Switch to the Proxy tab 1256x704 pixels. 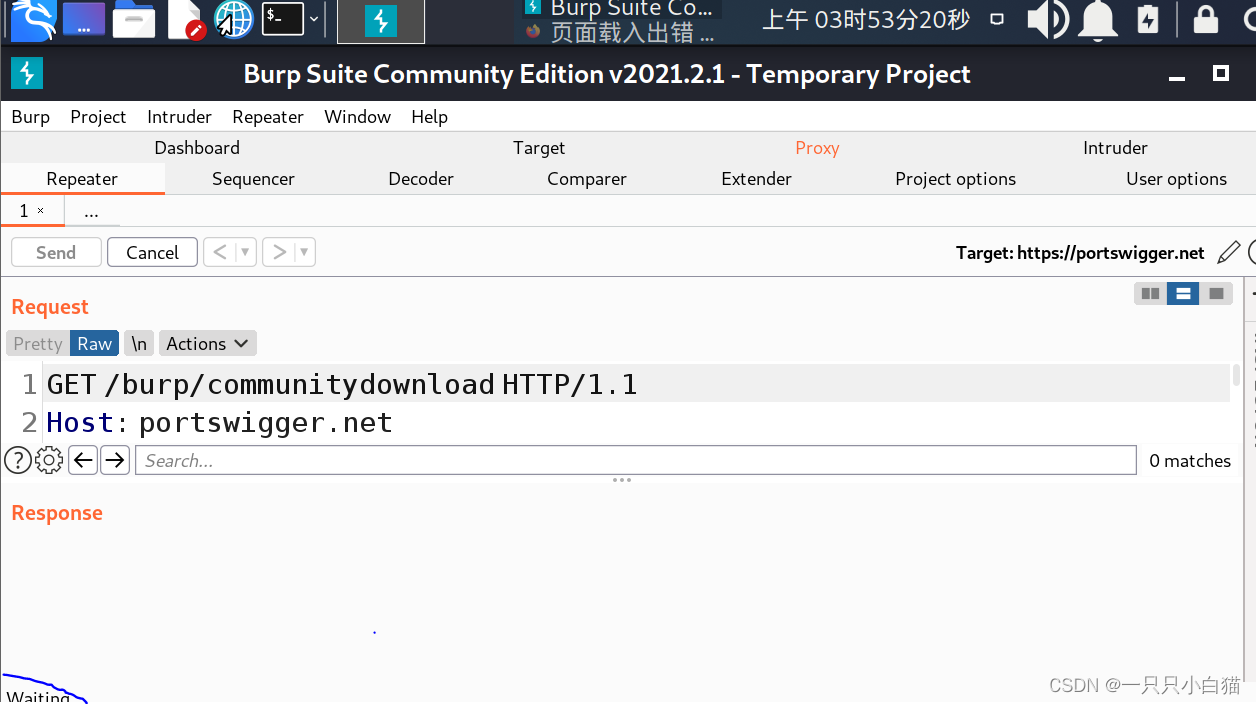point(817,148)
